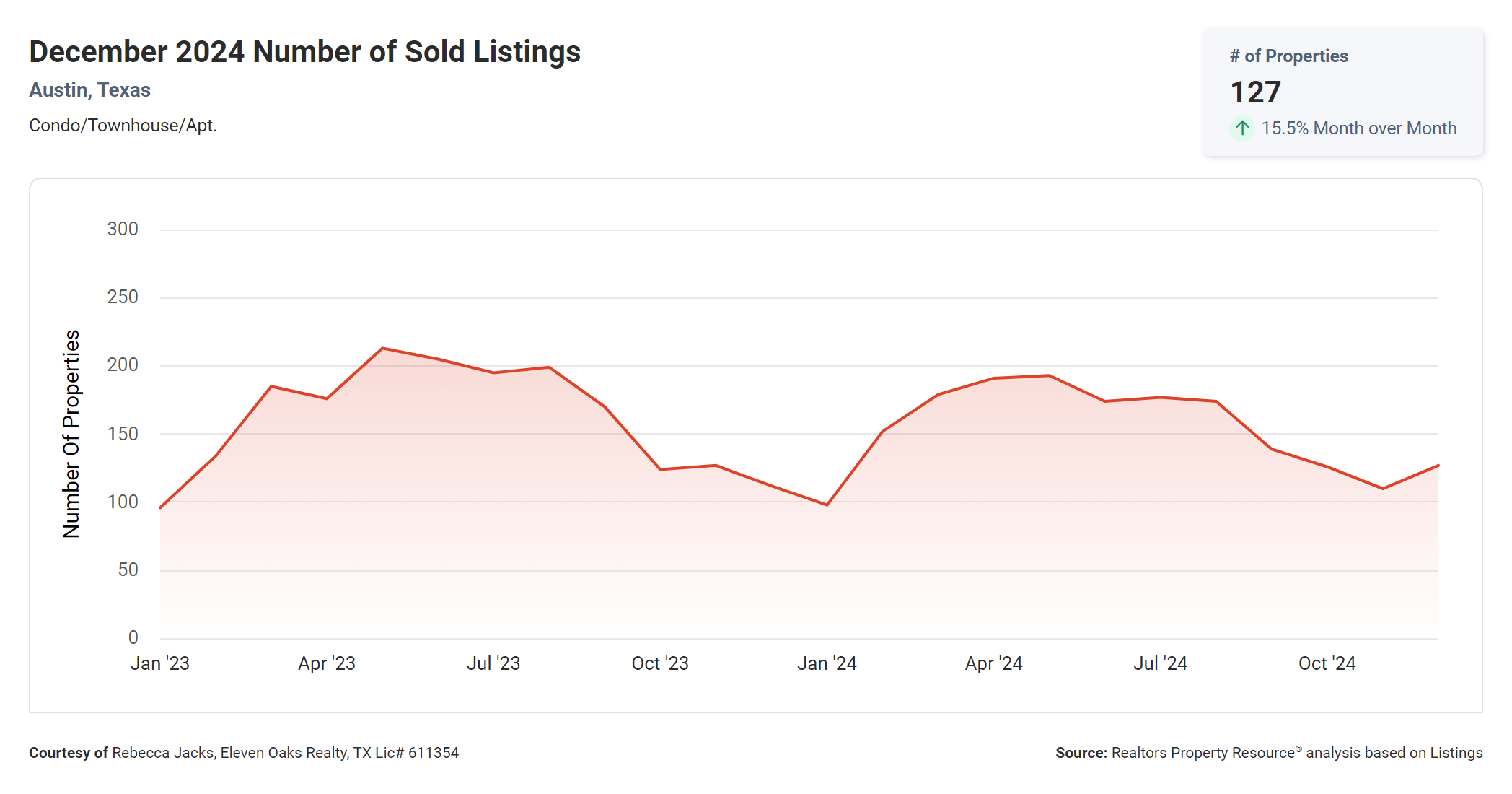Click the Apr '24 axis label
This screenshot has height=794, width=1512.
993,663
